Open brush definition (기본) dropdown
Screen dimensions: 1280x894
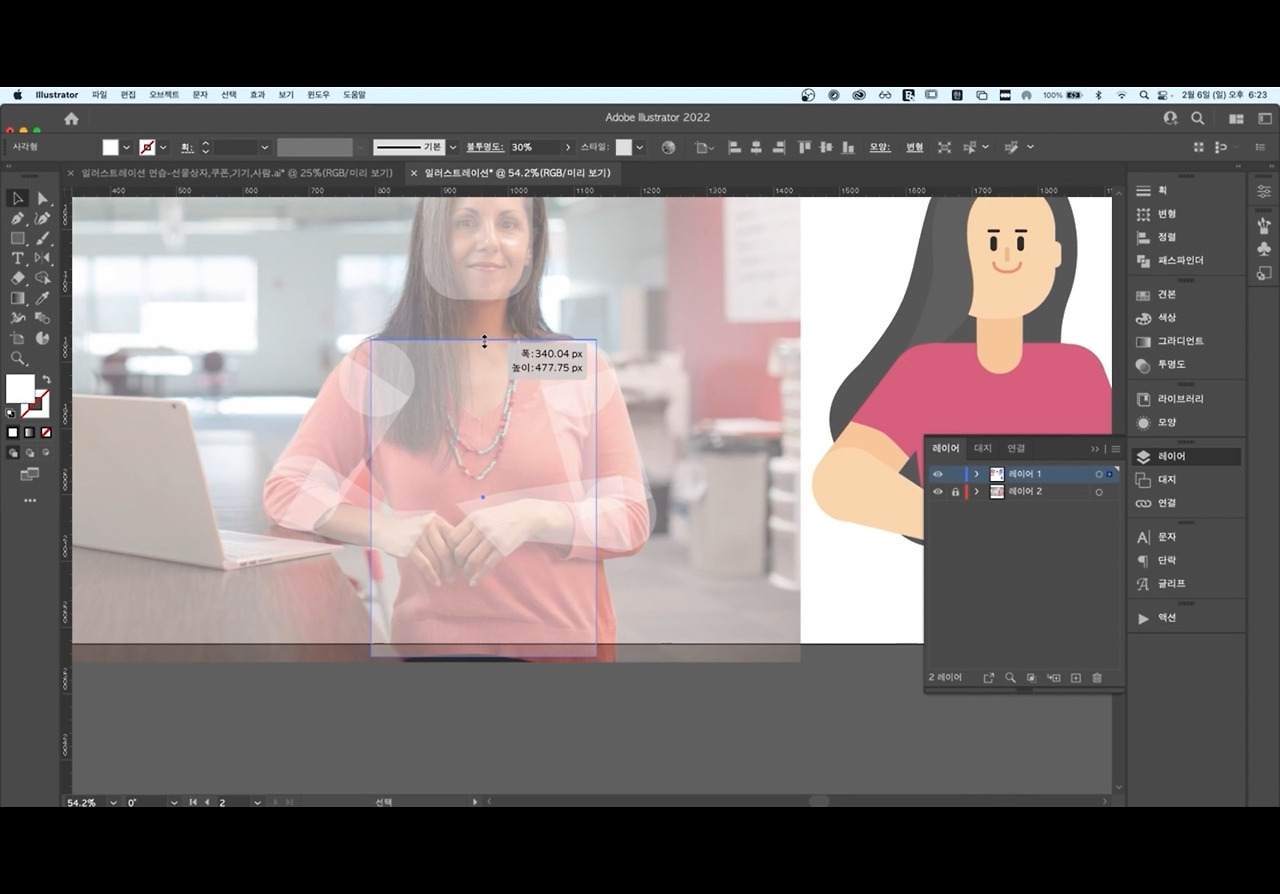click(452, 147)
